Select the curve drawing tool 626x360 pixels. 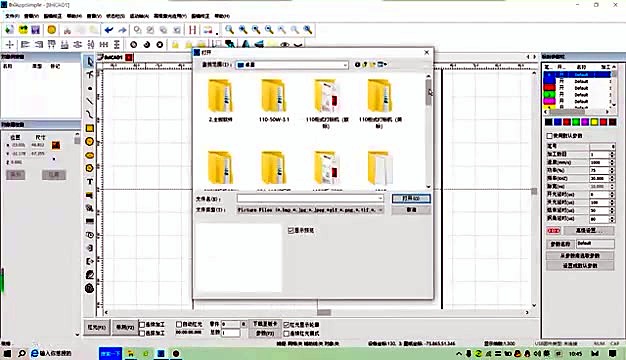click(90, 115)
